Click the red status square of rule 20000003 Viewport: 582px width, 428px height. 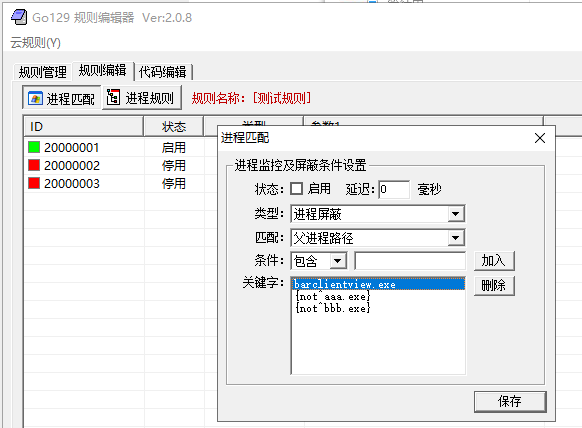pos(34,183)
